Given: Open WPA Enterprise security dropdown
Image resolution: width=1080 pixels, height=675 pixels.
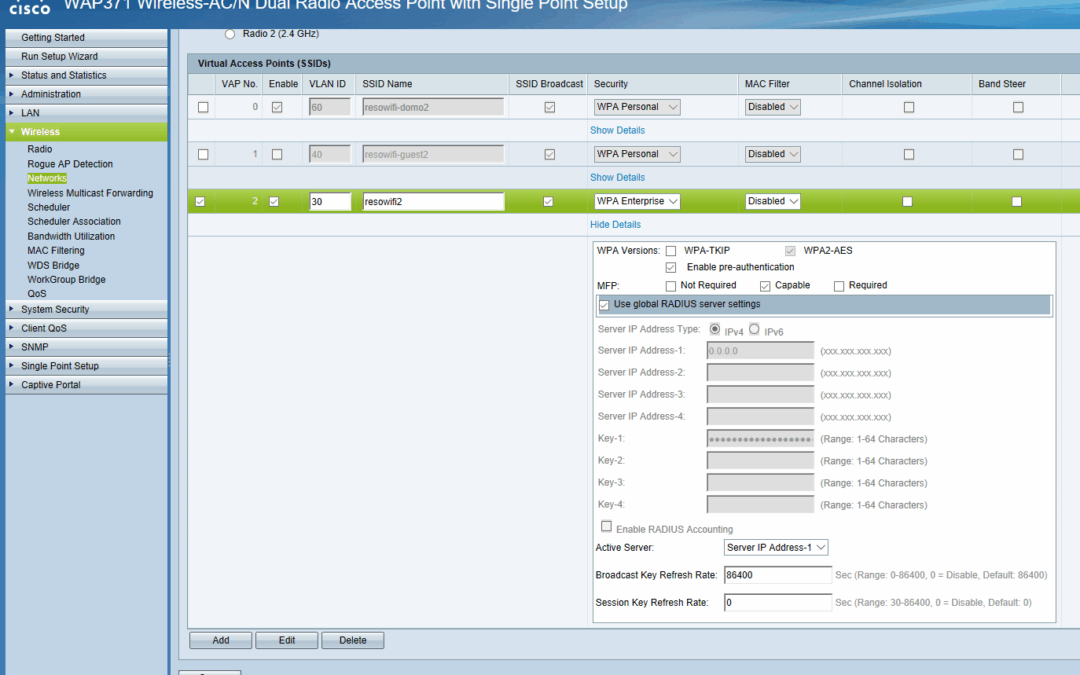Looking at the screenshot, I should tap(637, 201).
